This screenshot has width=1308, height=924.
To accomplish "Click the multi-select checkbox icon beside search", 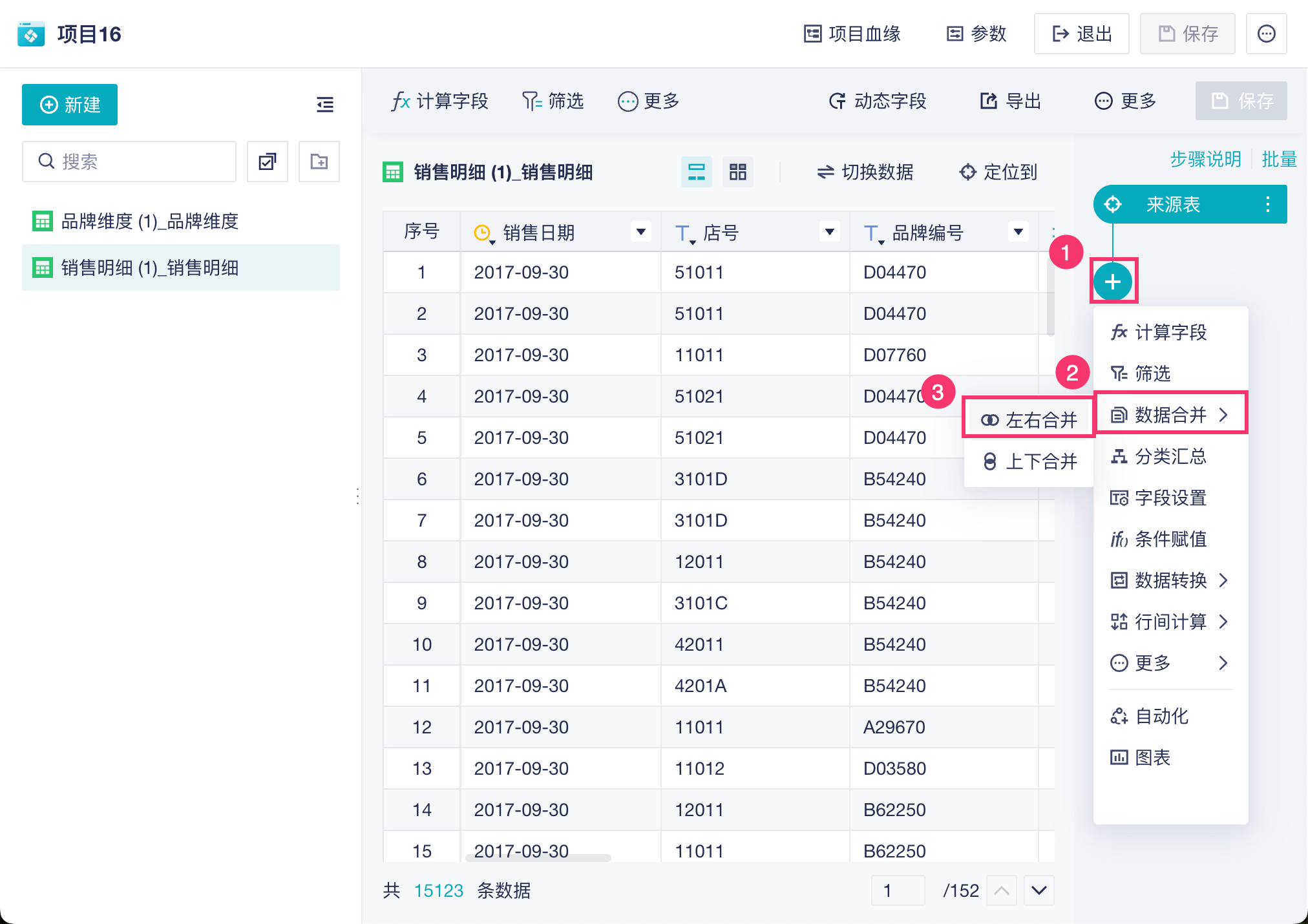I will pos(268,162).
